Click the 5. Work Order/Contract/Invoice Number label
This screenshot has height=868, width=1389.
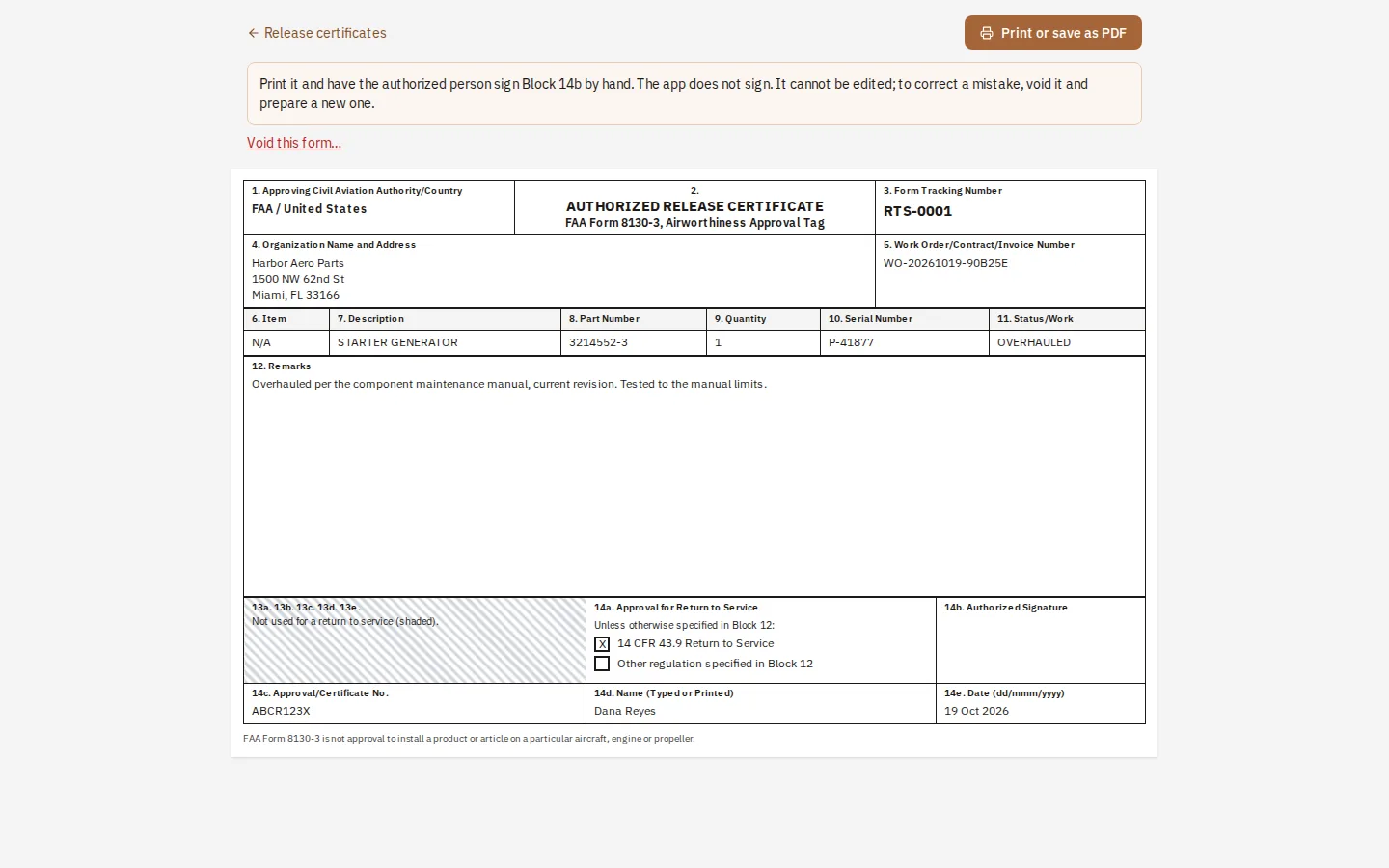click(x=979, y=245)
